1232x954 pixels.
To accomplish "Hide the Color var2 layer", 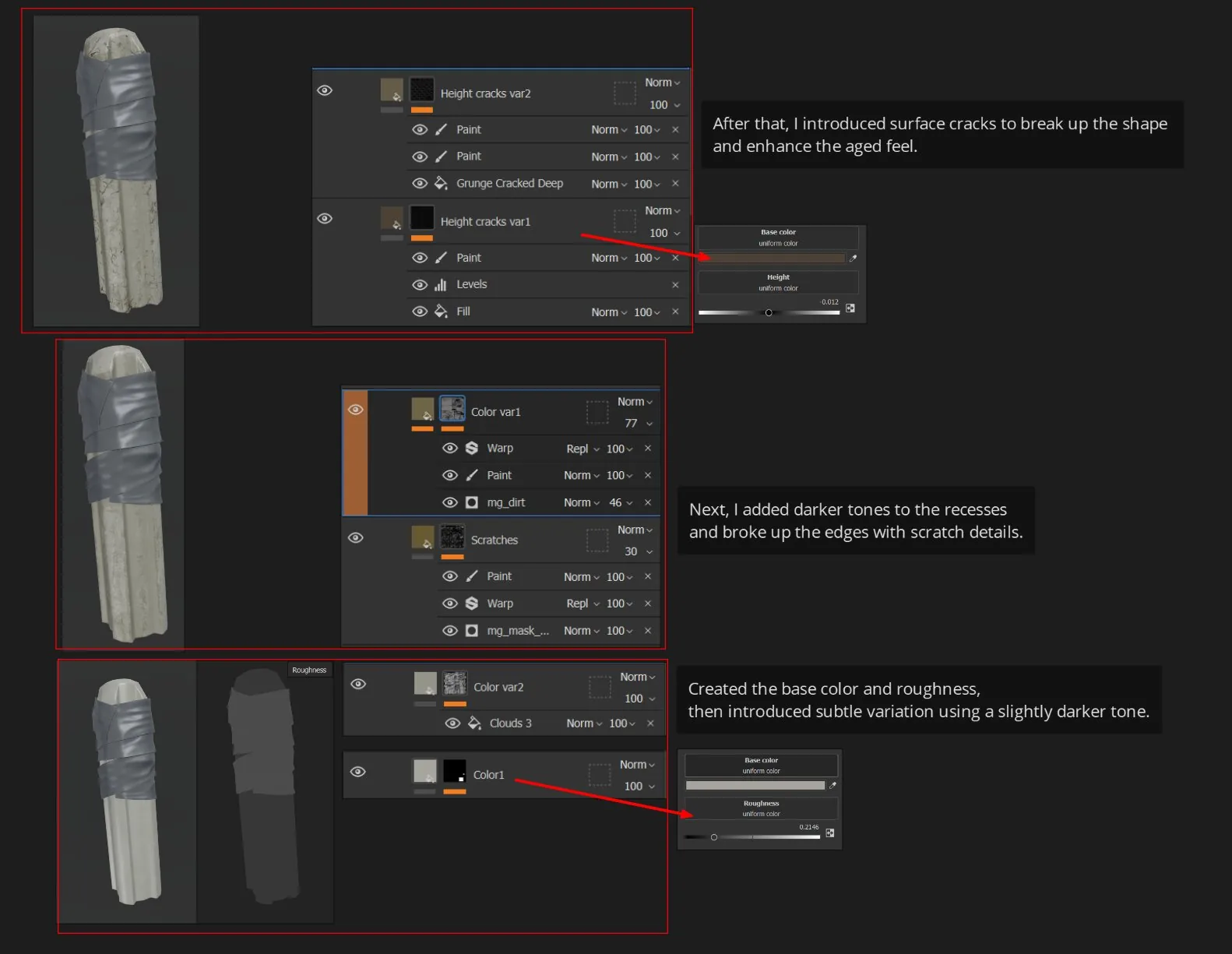I will pyautogui.click(x=358, y=684).
